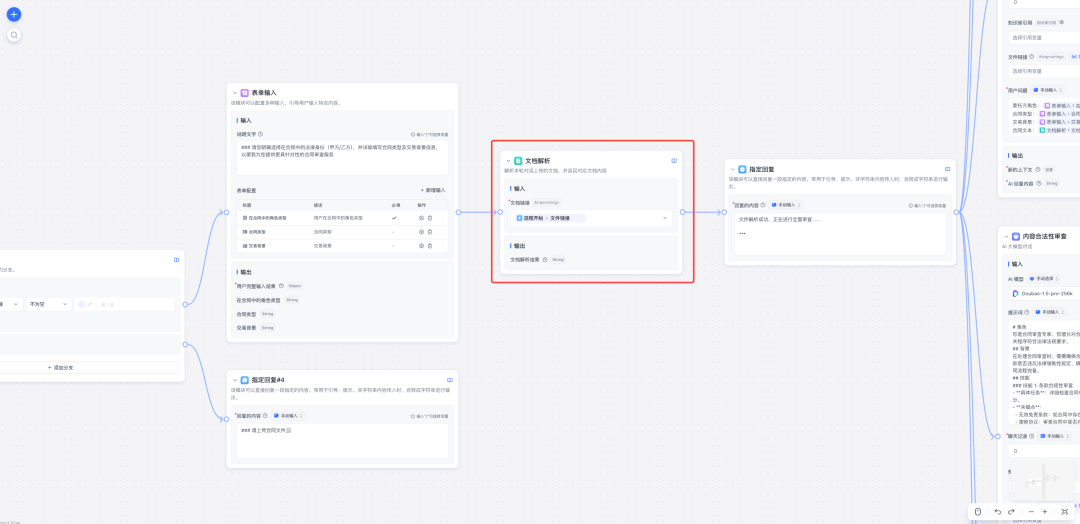Image resolution: width=1080 pixels, height=524 pixels.
Task: Click help icon beside 新的上下文 output
Action: pos(1039,169)
